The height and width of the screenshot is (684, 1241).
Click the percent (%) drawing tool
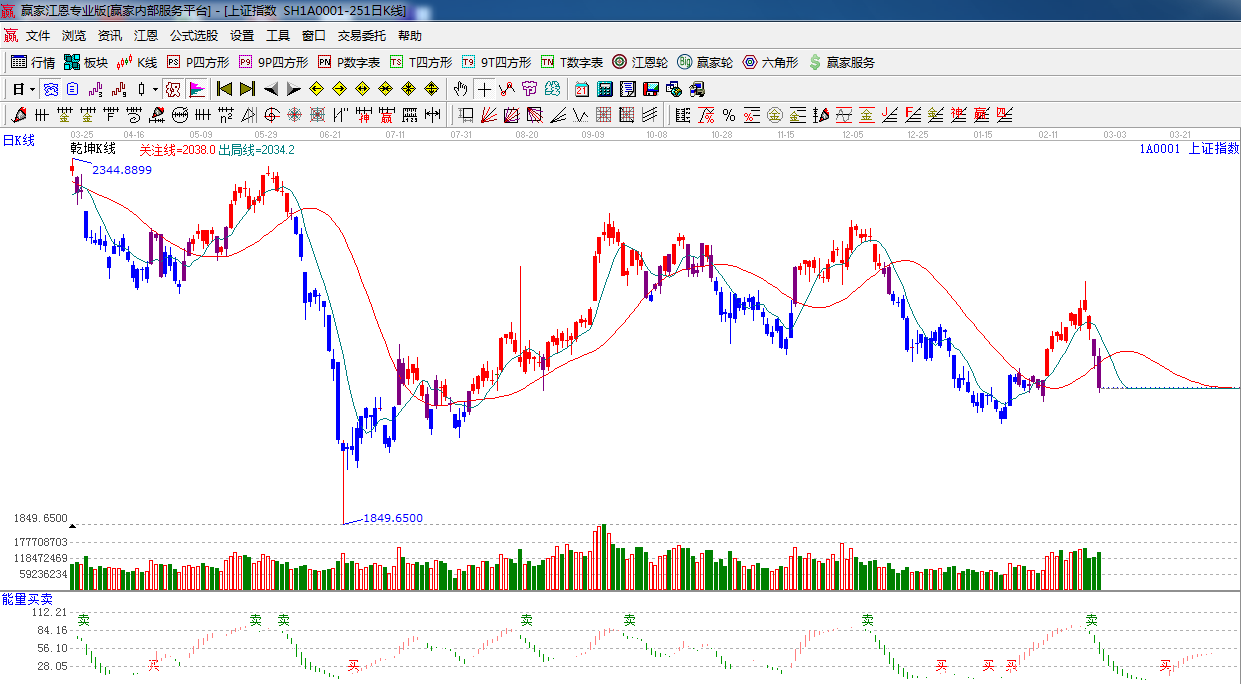pos(728,115)
